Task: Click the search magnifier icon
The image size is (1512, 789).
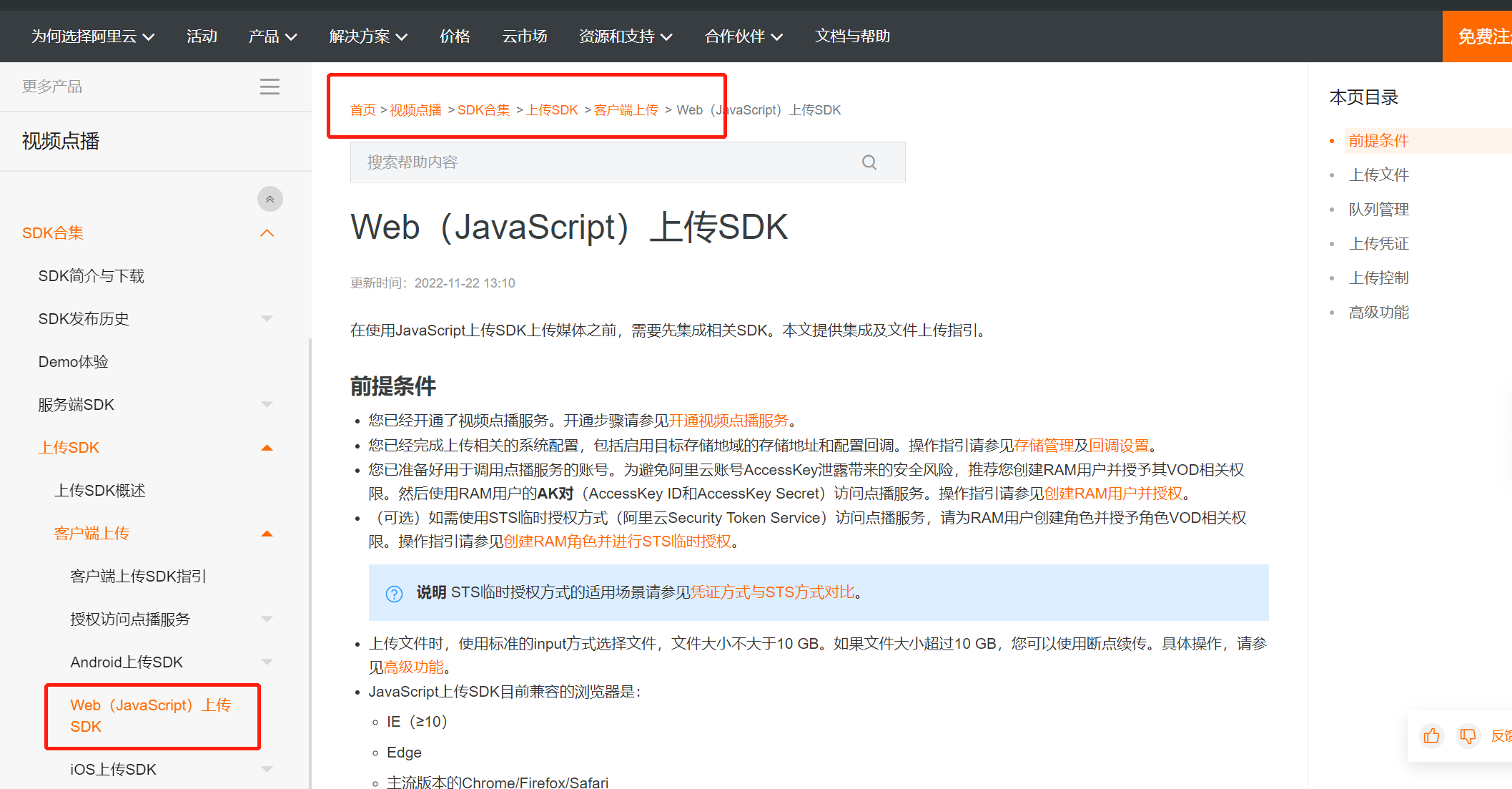Action: tap(869, 162)
